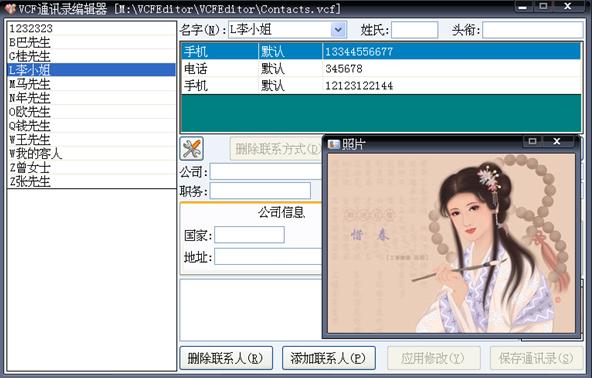The image size is (592, 378).
Task: Minimize the VCF editor main window
Action: click(x=523, y=6)
